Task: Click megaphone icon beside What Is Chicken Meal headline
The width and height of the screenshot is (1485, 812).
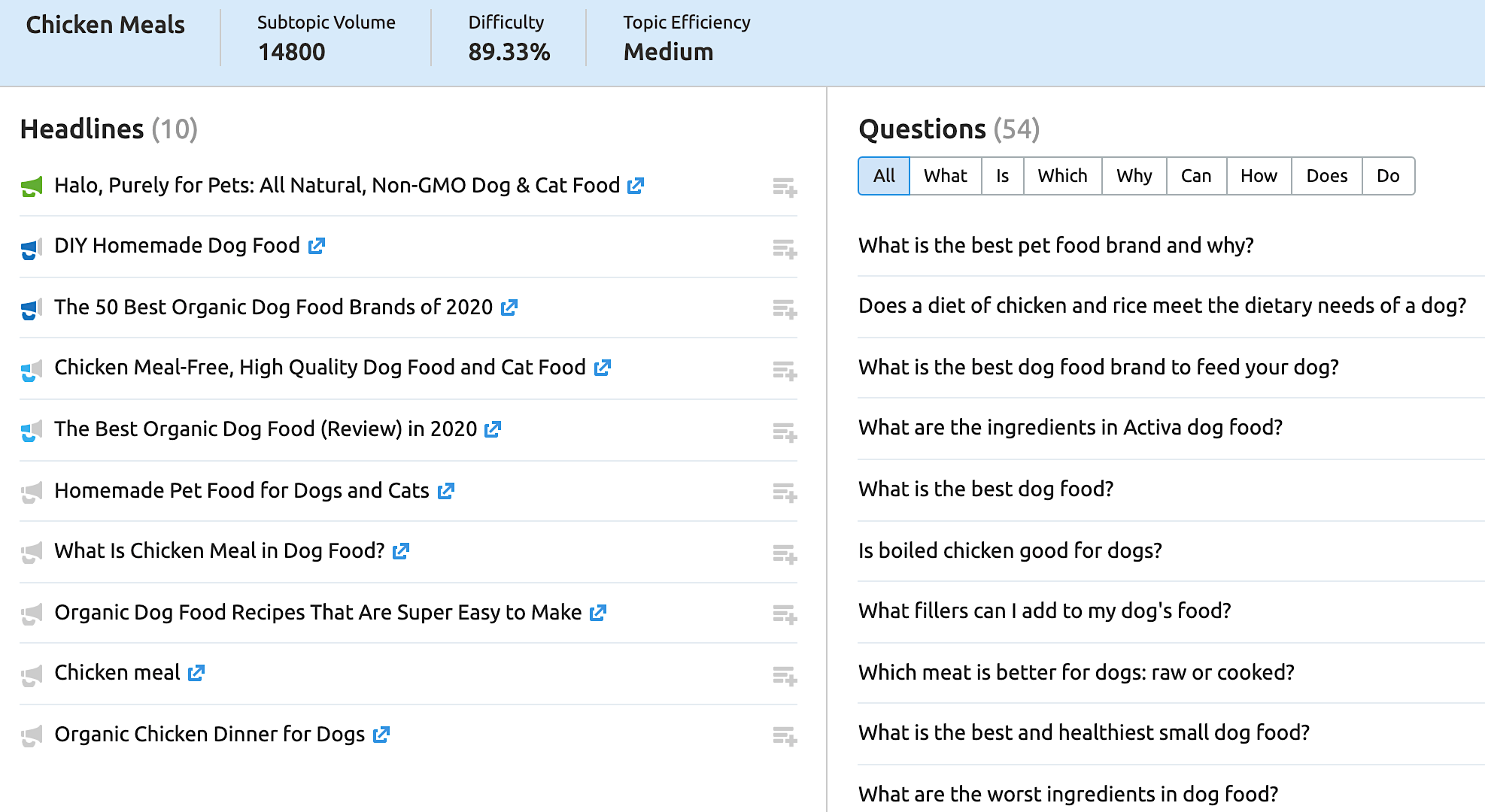Action: [x=32, y=553]
